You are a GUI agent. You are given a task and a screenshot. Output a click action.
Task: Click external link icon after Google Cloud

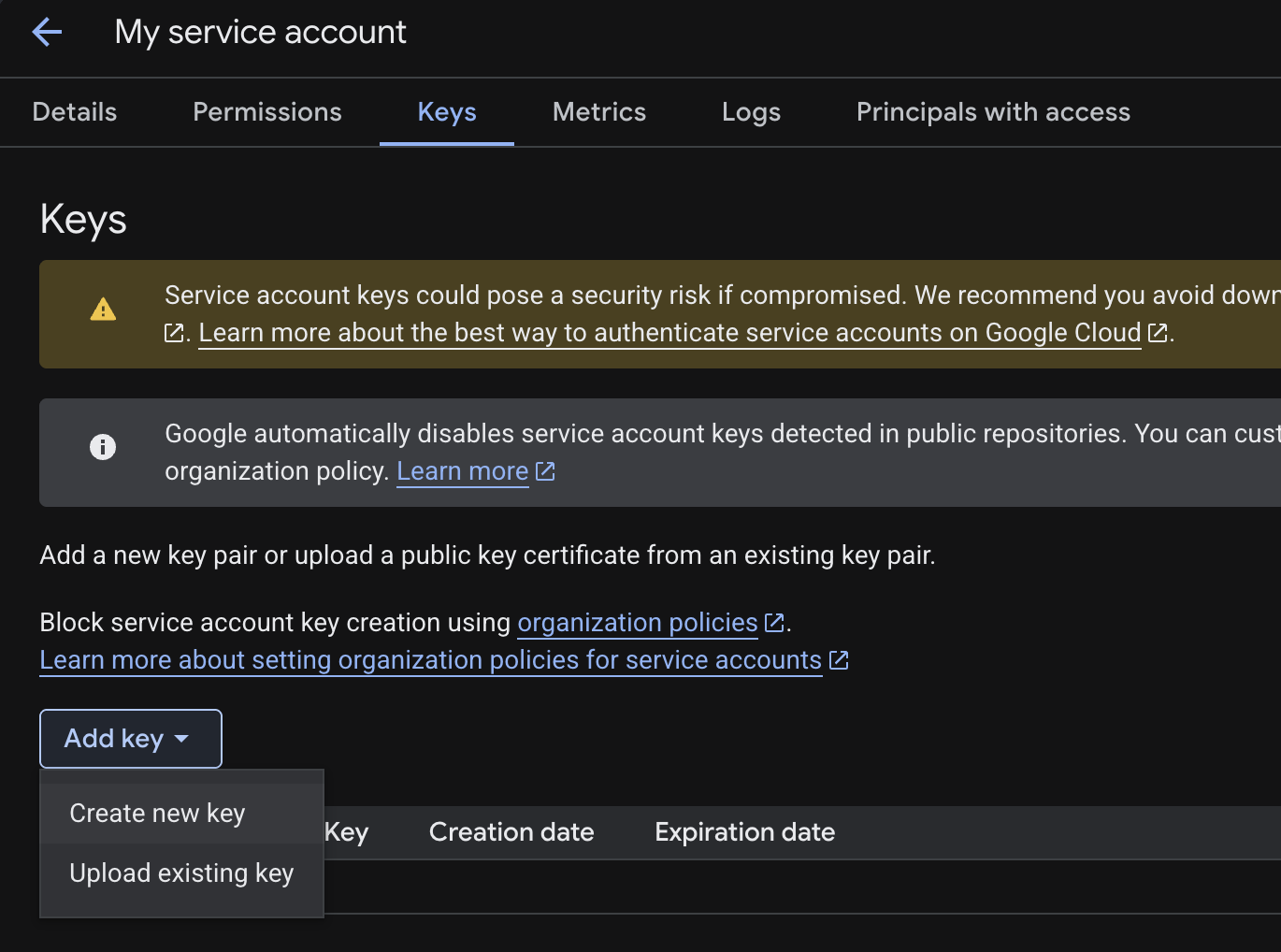pos(1158,333)
